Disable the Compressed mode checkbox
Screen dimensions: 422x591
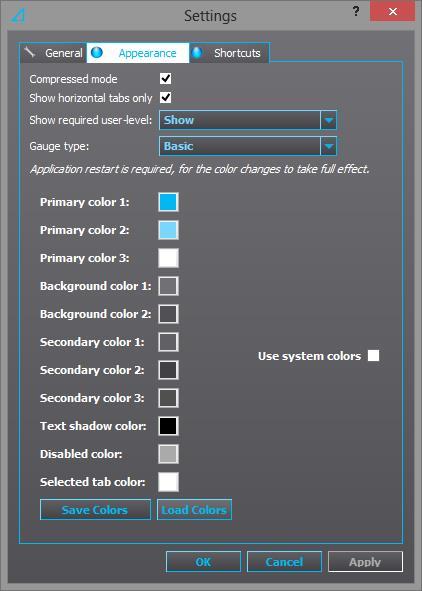pos(165,79)
